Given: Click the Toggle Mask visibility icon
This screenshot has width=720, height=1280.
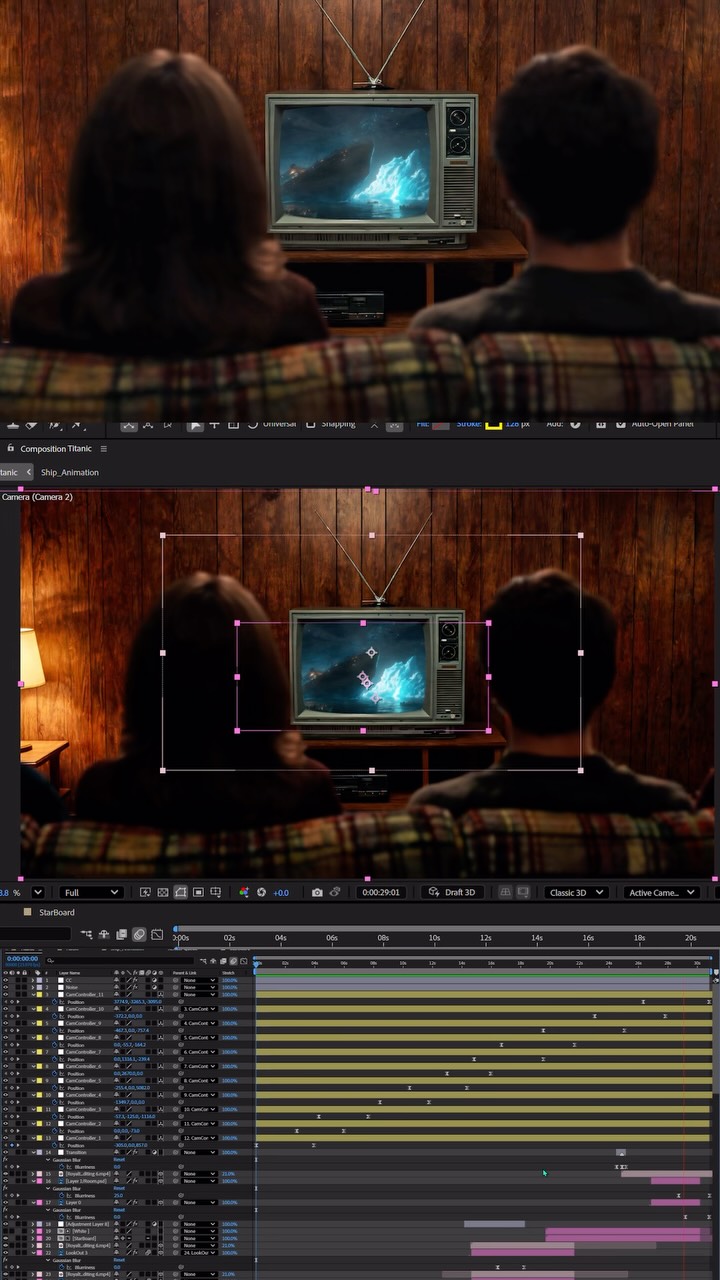Looking at the screenshot, I should (x=181, y=892).
